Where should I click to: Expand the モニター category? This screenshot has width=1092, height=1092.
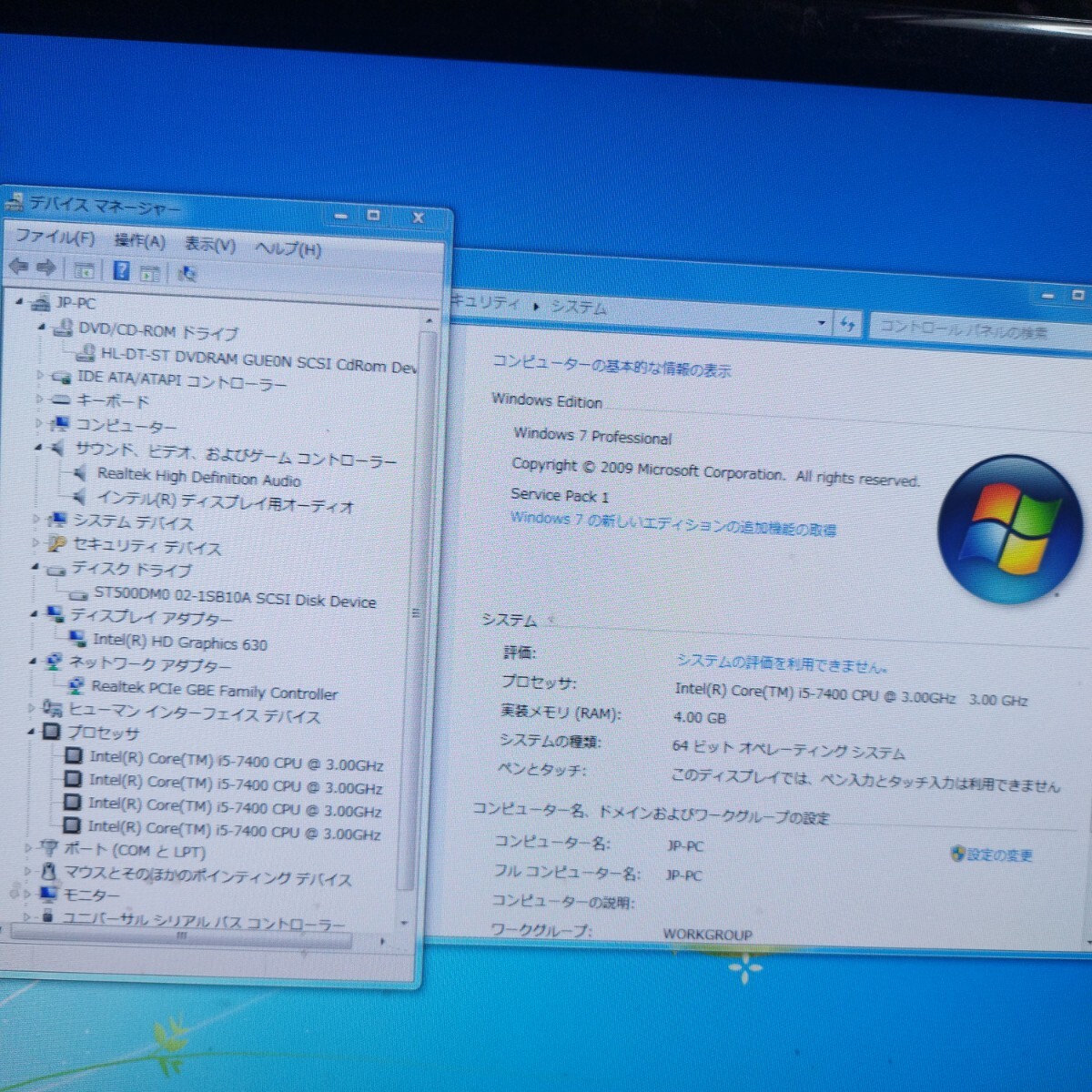[x=28, y=894]
